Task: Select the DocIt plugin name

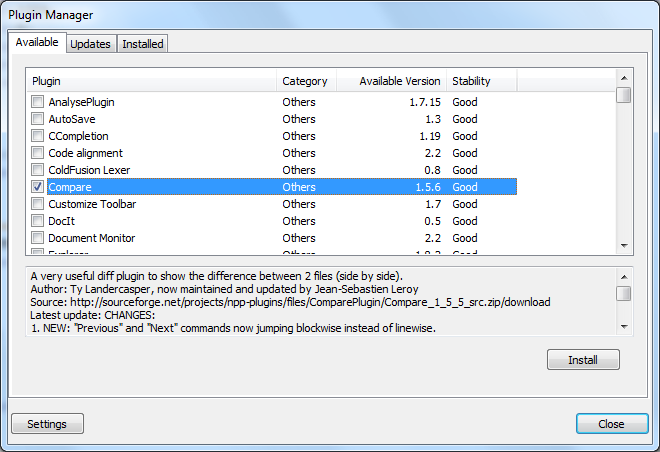Action: (61, 221)
